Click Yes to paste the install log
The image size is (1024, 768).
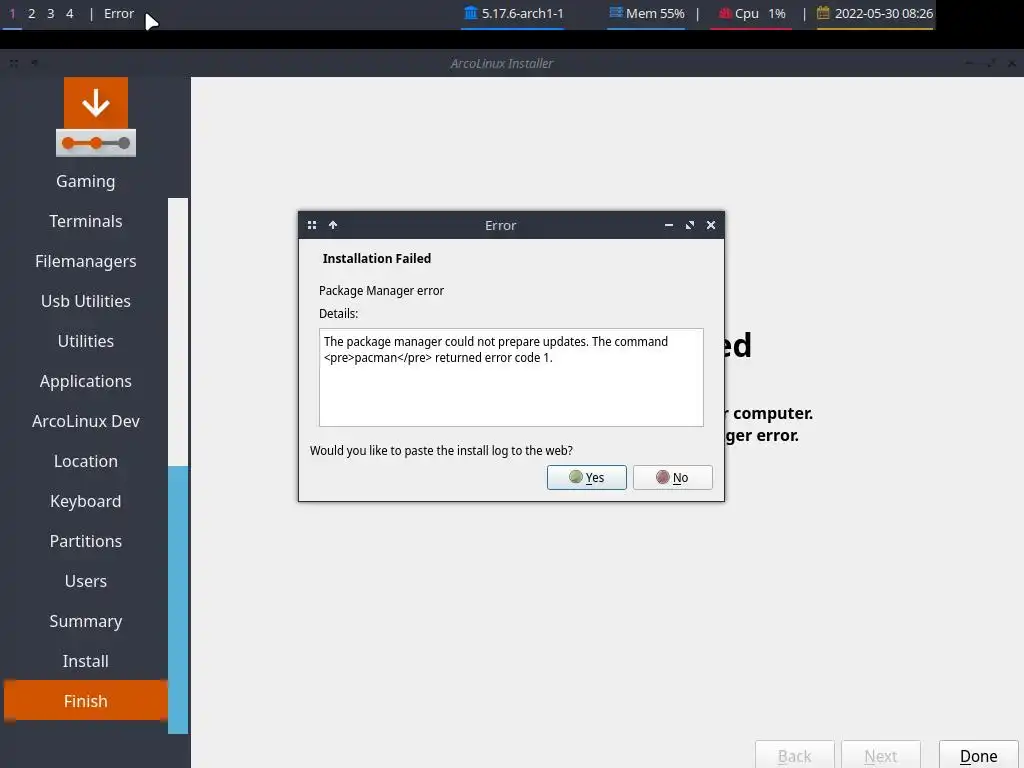(x=586, y=477)
